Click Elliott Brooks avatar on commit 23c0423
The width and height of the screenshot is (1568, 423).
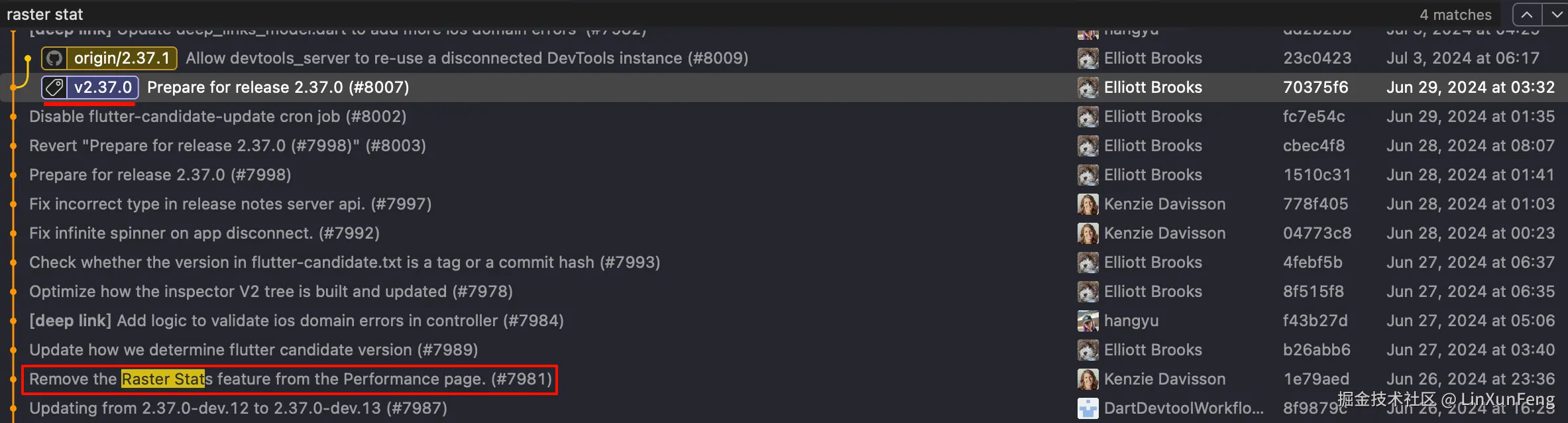point(1088,58)
